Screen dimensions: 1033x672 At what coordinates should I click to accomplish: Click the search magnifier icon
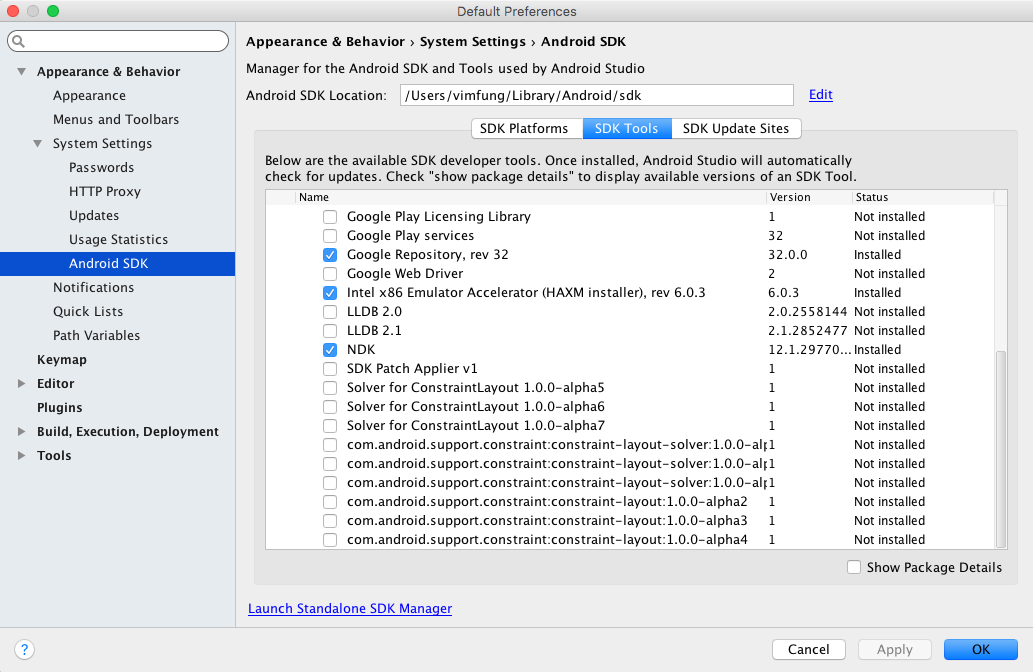pos(19,41)
